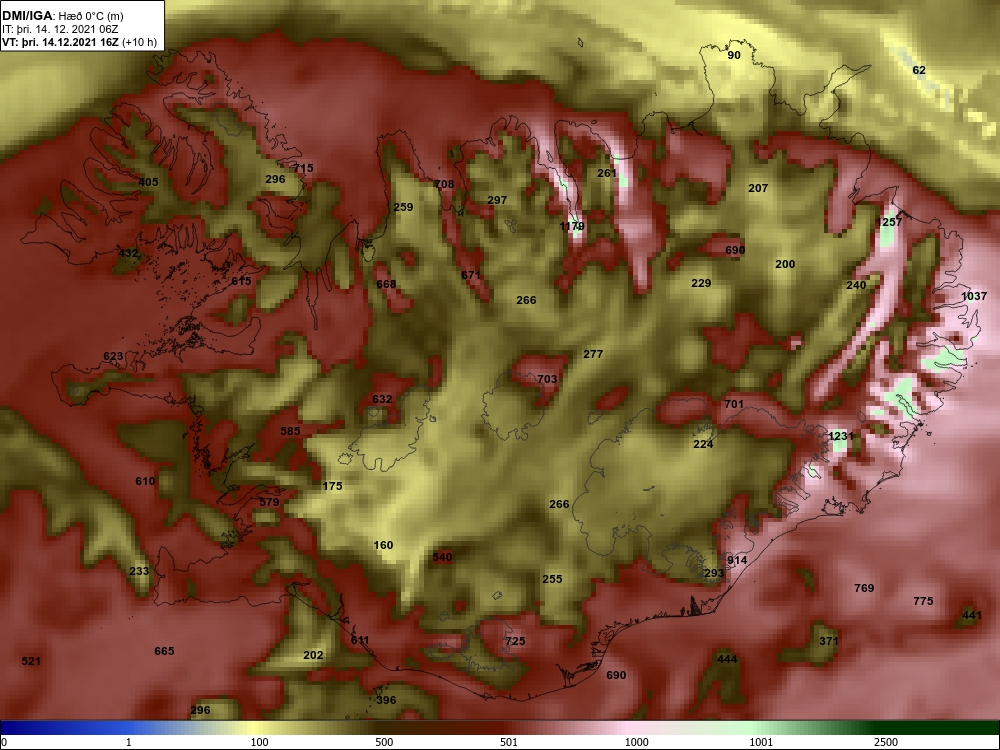Click the map value 1257
Image resolution: width=1000 pixels, height=750 pixels.
click(890, 222)
